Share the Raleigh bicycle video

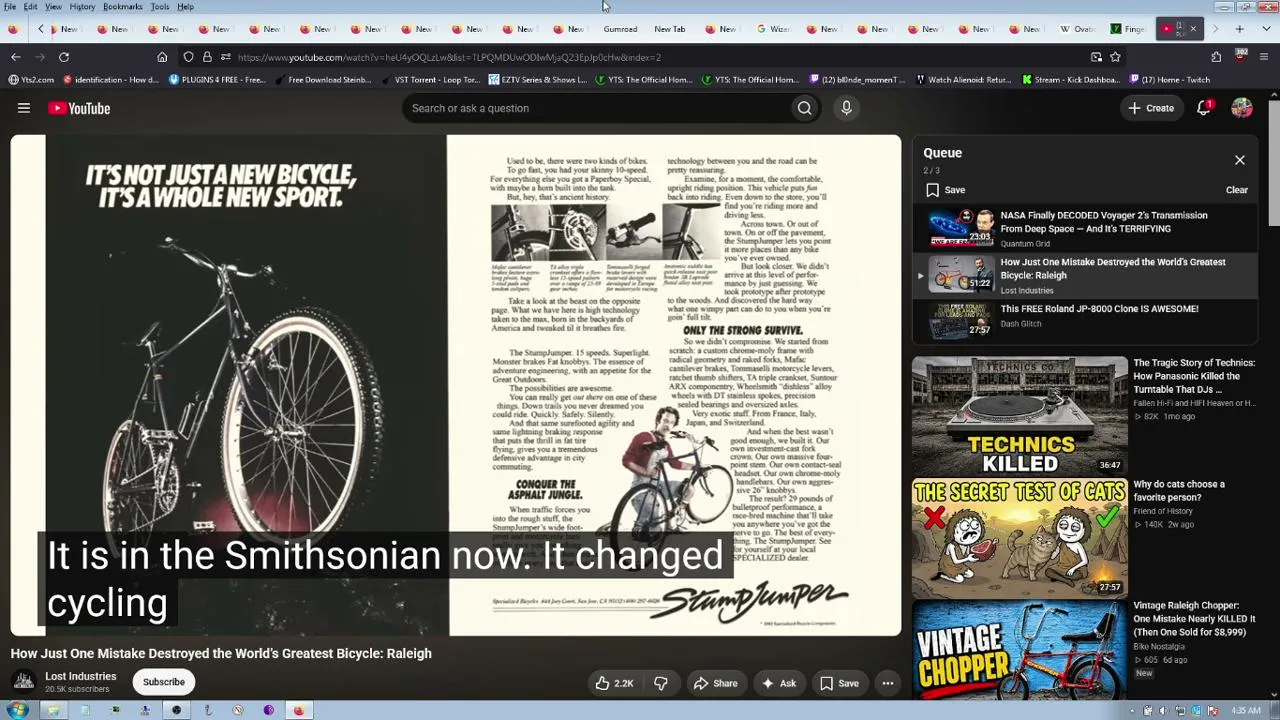[715, 683]
